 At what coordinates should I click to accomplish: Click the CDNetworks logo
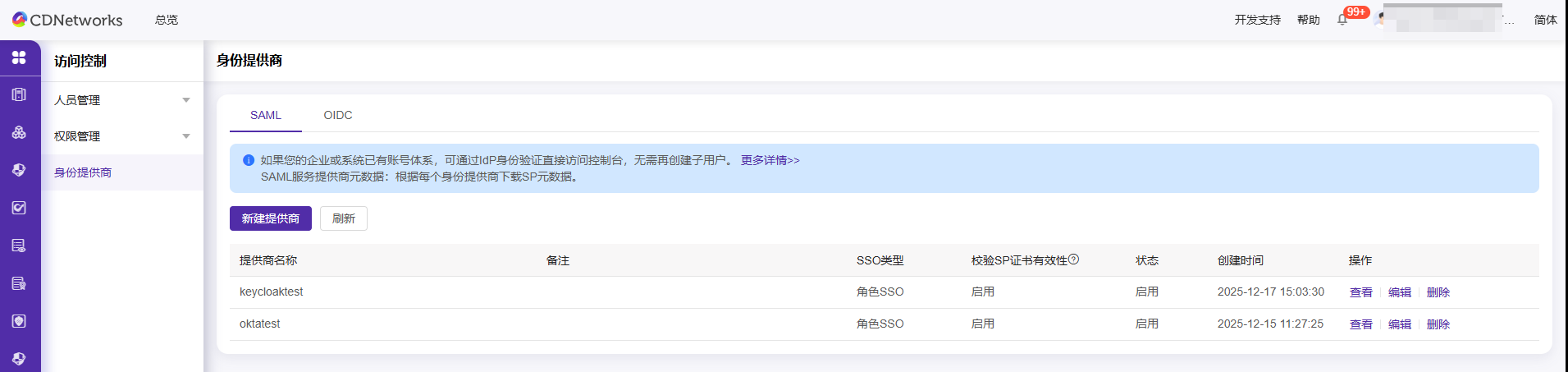coord(67,20)
